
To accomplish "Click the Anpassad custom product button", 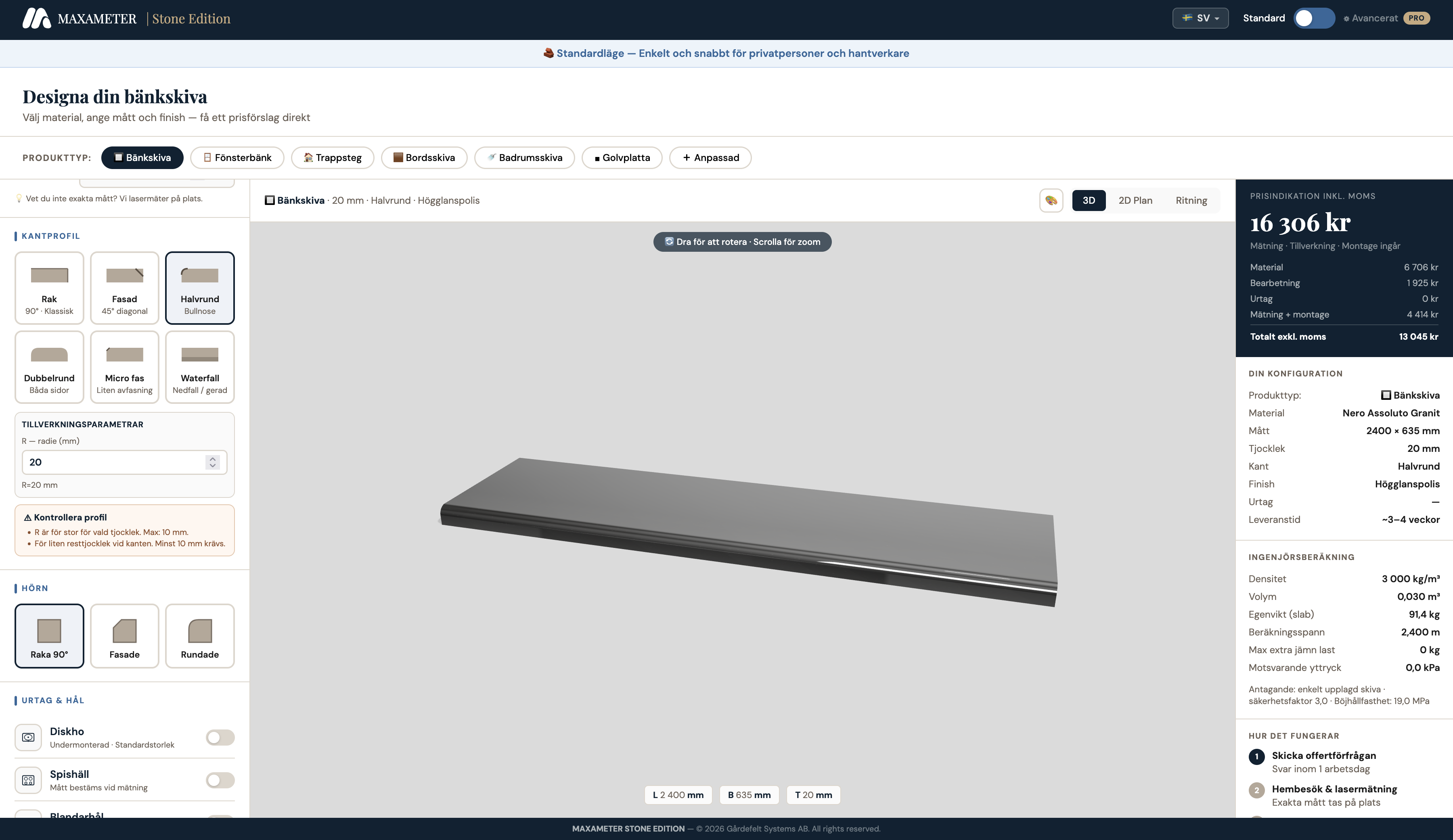I will click(x=710, y=157).
